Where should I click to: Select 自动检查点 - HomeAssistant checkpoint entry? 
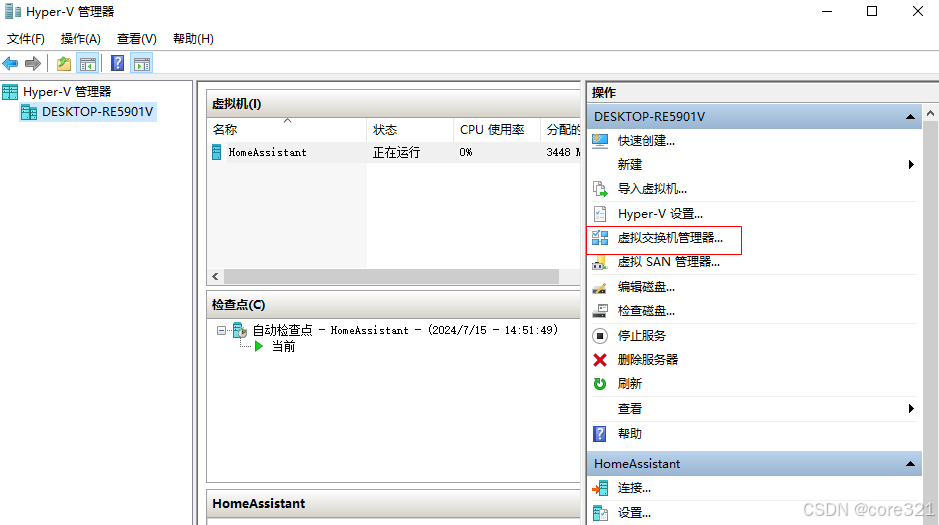pos(405,330)
